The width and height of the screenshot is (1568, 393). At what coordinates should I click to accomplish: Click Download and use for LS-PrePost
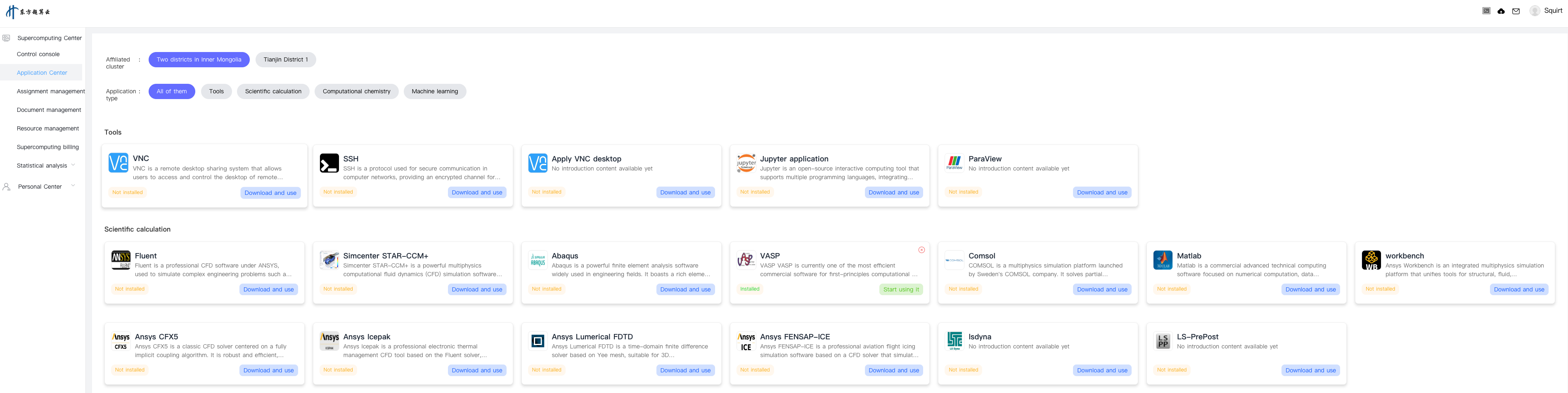click(x=1310, y=370)
